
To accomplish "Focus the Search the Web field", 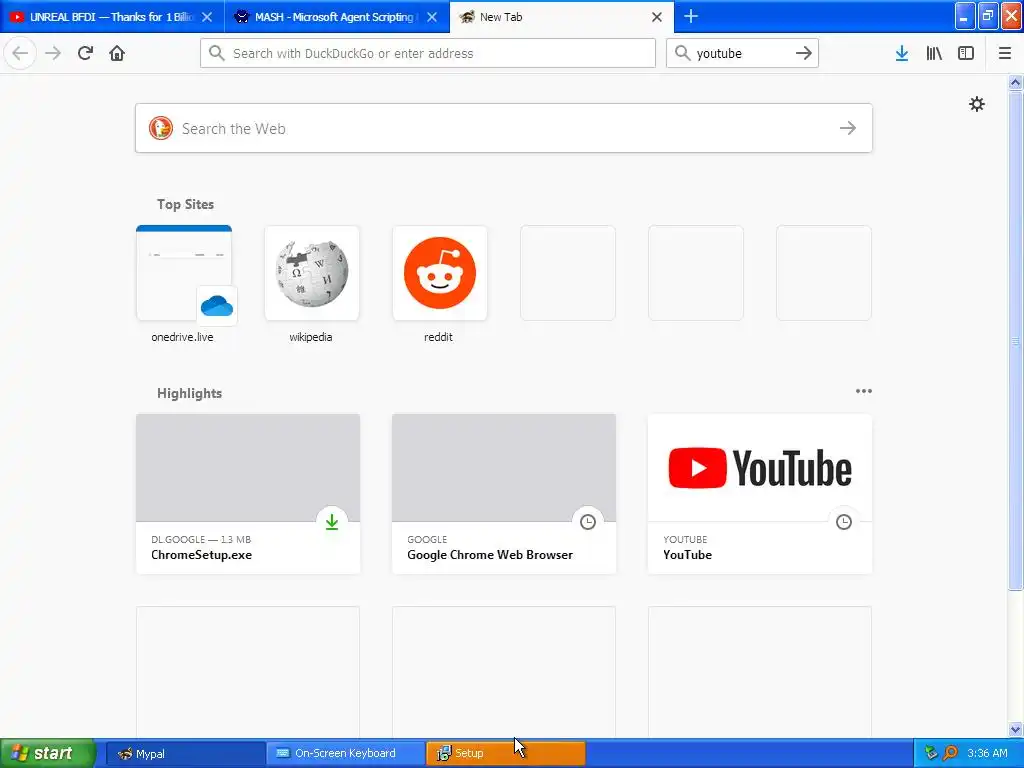I will (x=504, y=128).
